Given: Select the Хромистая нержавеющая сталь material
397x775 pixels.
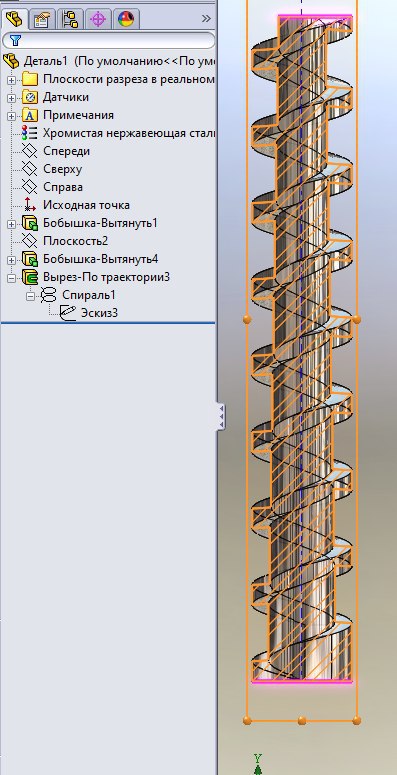Looking at the screenshot, I should click(129, 133).
